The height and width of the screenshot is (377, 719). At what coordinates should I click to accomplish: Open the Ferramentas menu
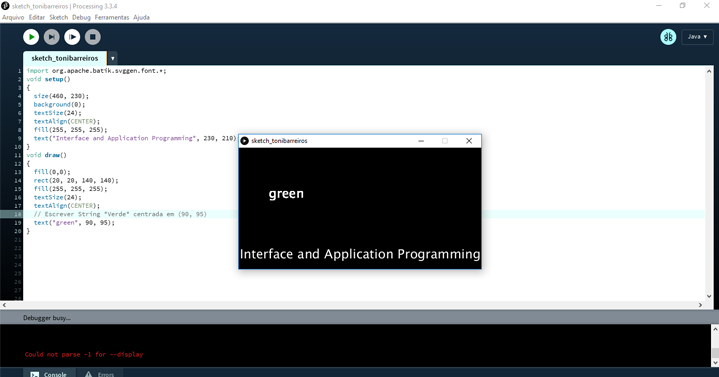112,17
